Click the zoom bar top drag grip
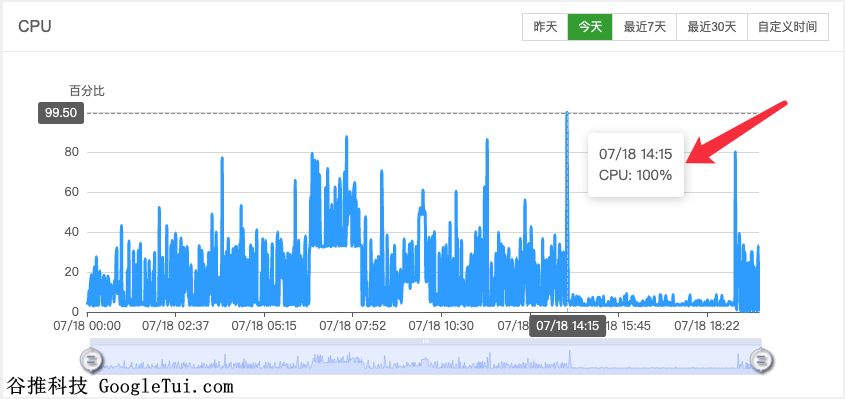Image resolution: width=845 pixels, height=399 pixels. tap(426, 341)
